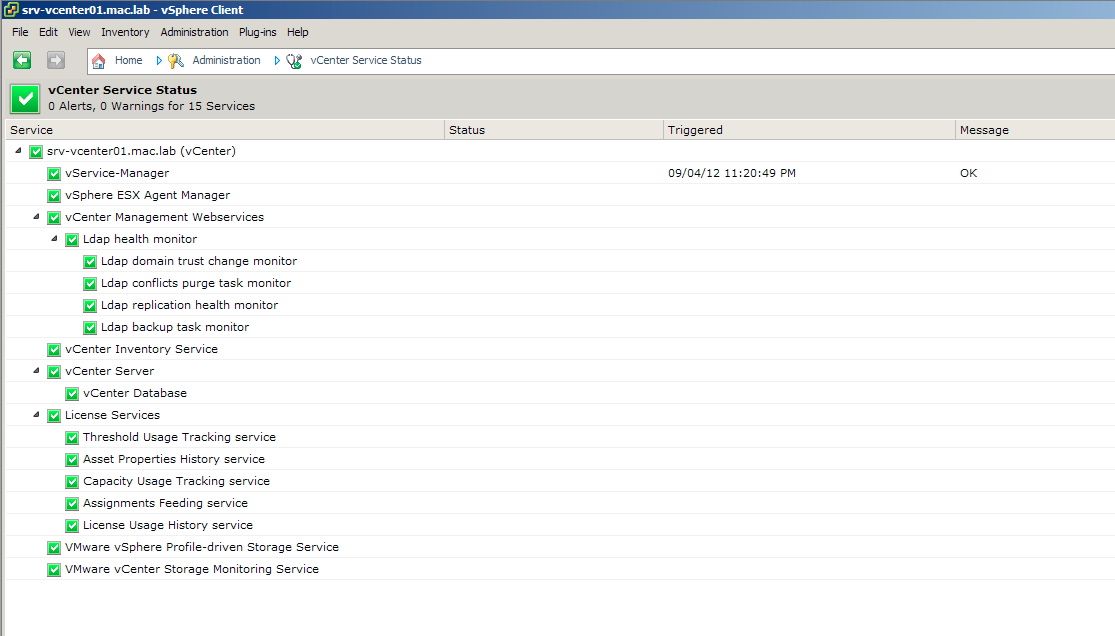Open the Edit menu
Screen dimensions: 1115x636
[48, 32]
